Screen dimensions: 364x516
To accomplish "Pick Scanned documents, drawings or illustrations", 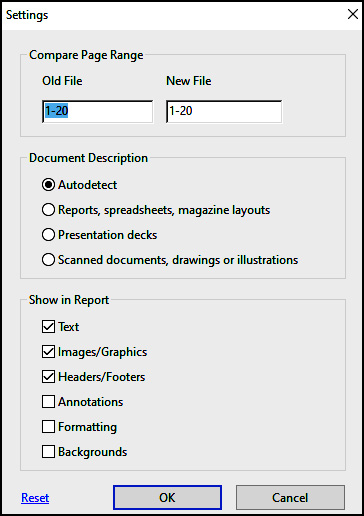I will (x=48, y=260).
